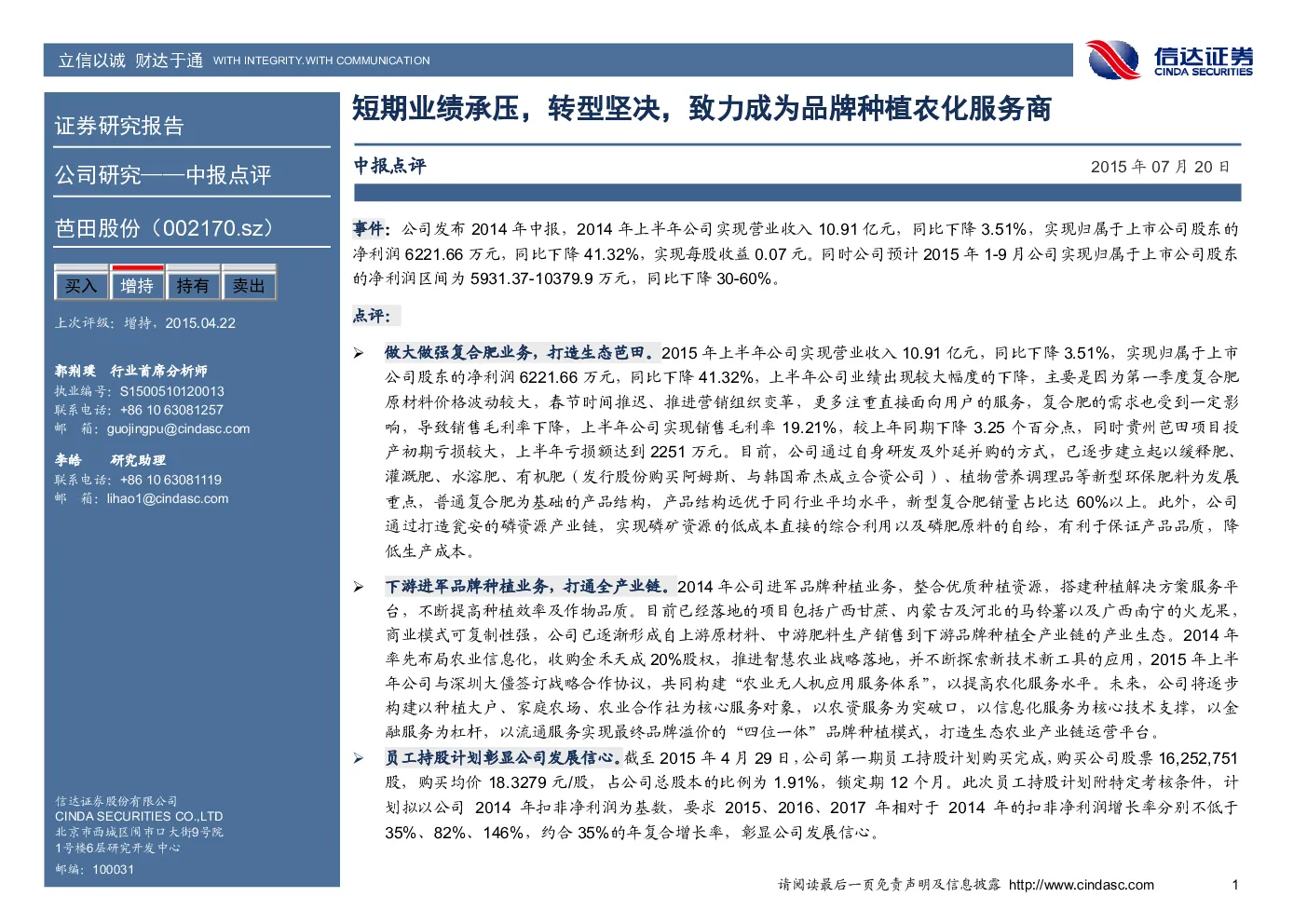Screen dimensions: 1307x924
Task: Select the 增持 rating box
Action: (137, 285)
